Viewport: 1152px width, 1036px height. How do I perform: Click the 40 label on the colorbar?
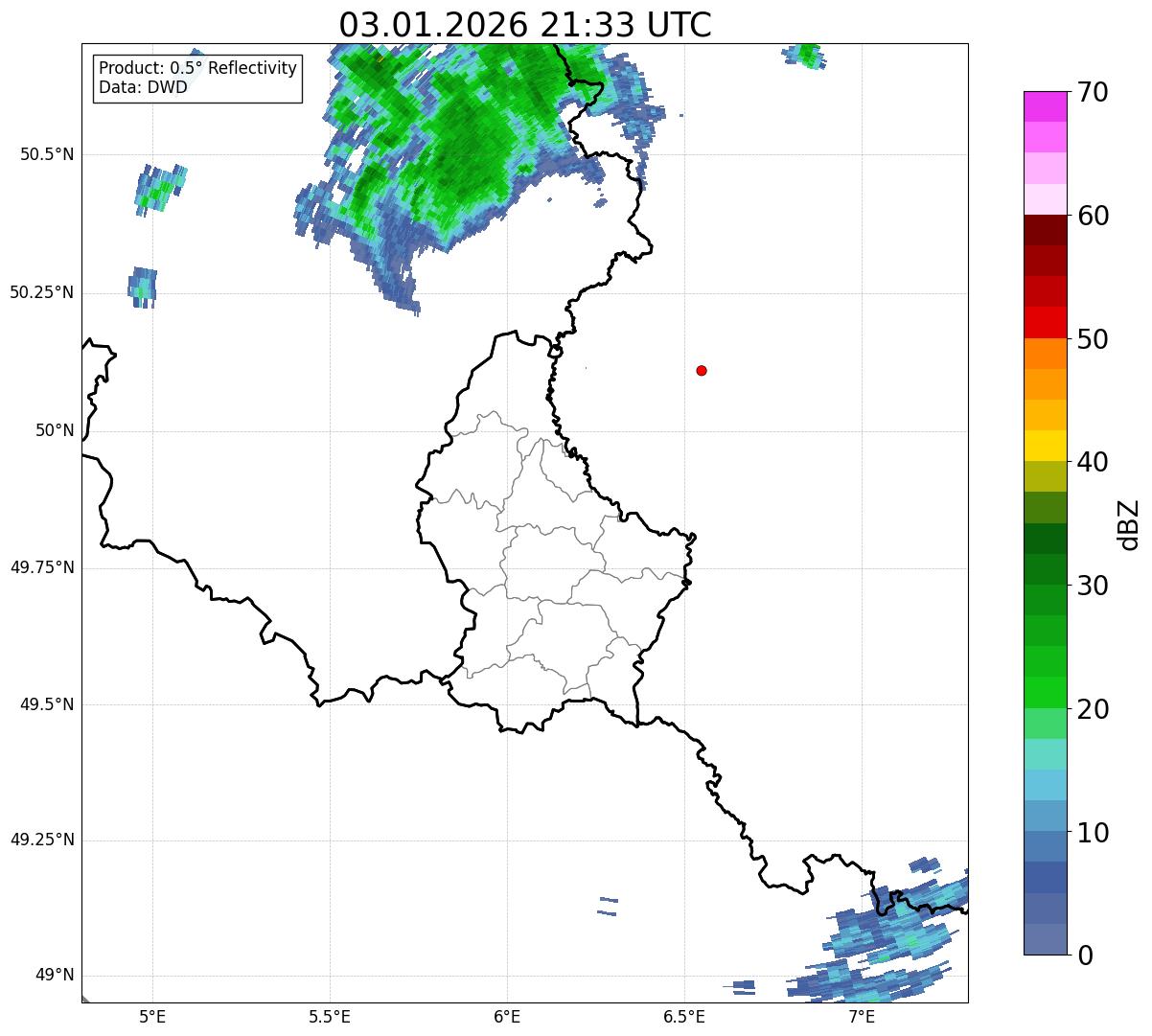click(x=1093, y=462)
